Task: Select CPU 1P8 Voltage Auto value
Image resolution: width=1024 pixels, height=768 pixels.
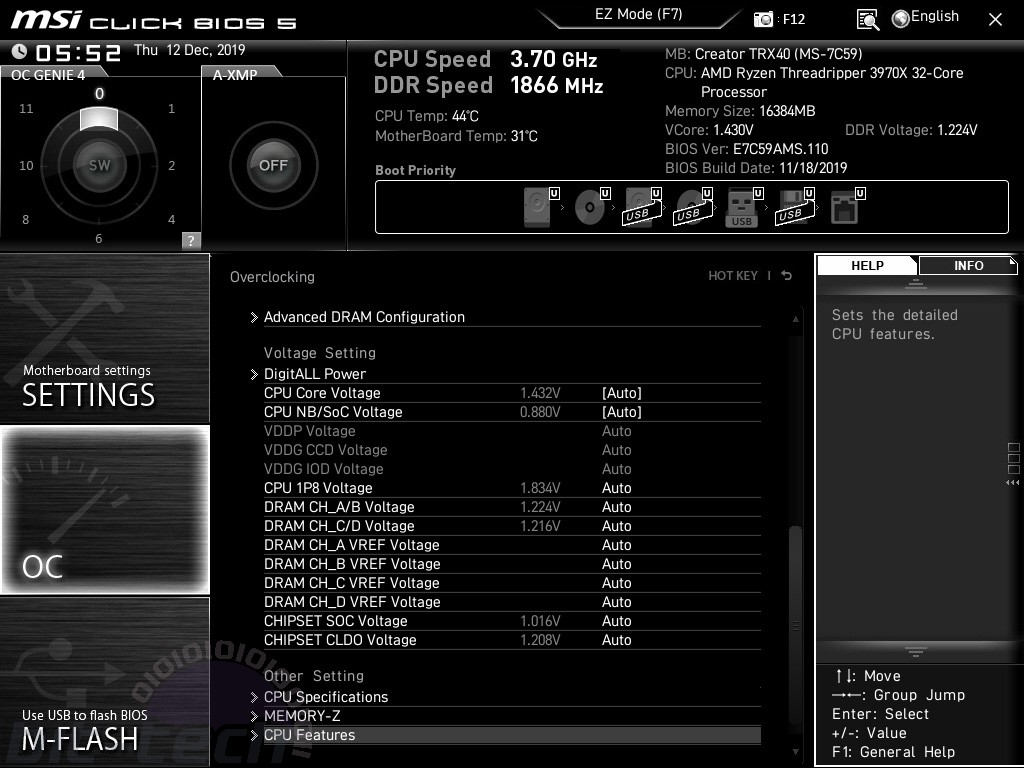Action: coord(616,488)
